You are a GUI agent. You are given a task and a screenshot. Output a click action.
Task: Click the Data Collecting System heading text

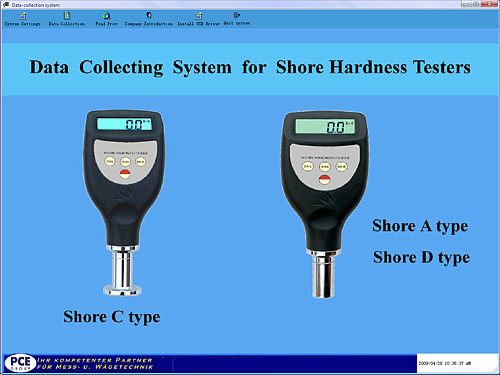250,67
